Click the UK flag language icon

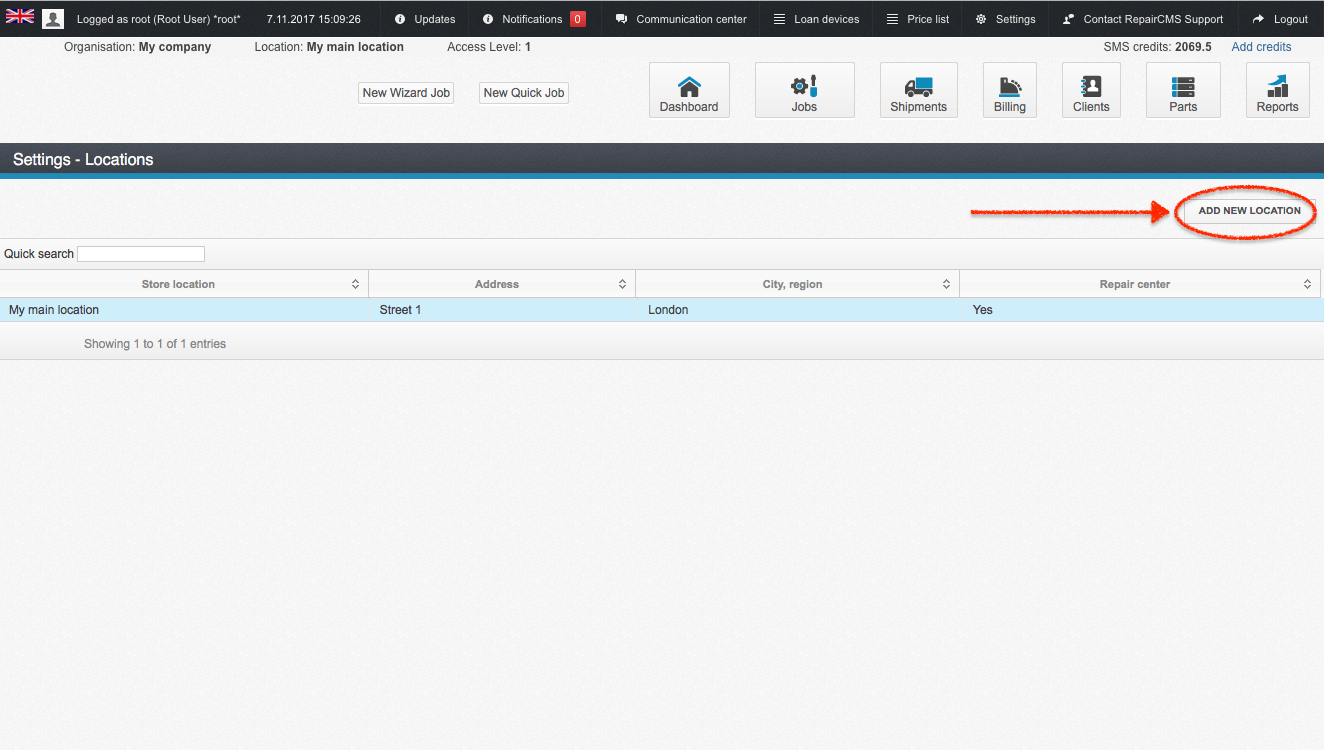click(x=20, y=17)
